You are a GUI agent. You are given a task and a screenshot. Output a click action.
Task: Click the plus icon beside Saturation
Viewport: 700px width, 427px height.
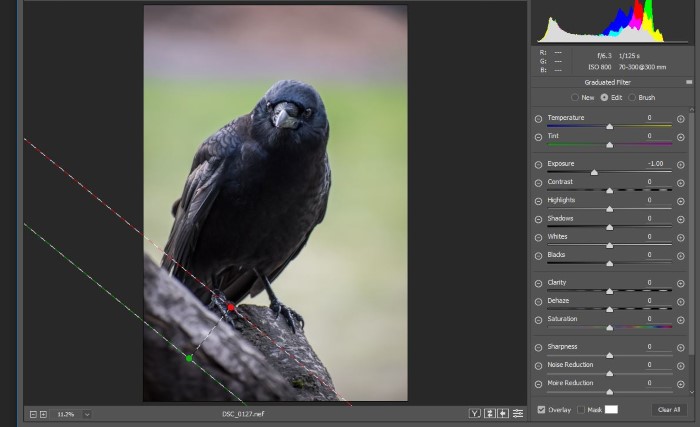680,319
